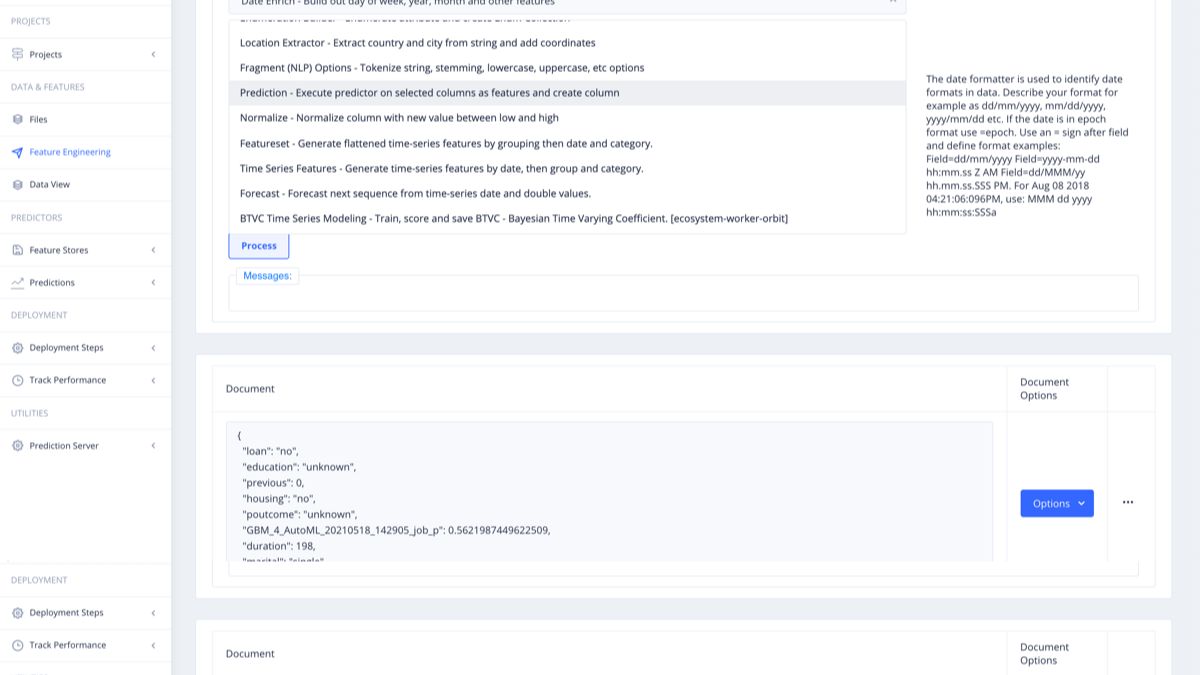The height and width of the screenshot is (675, 1200).
Task: Open the blue Options dropdown
Action: pyautogui.click(x=1057, y=503)
